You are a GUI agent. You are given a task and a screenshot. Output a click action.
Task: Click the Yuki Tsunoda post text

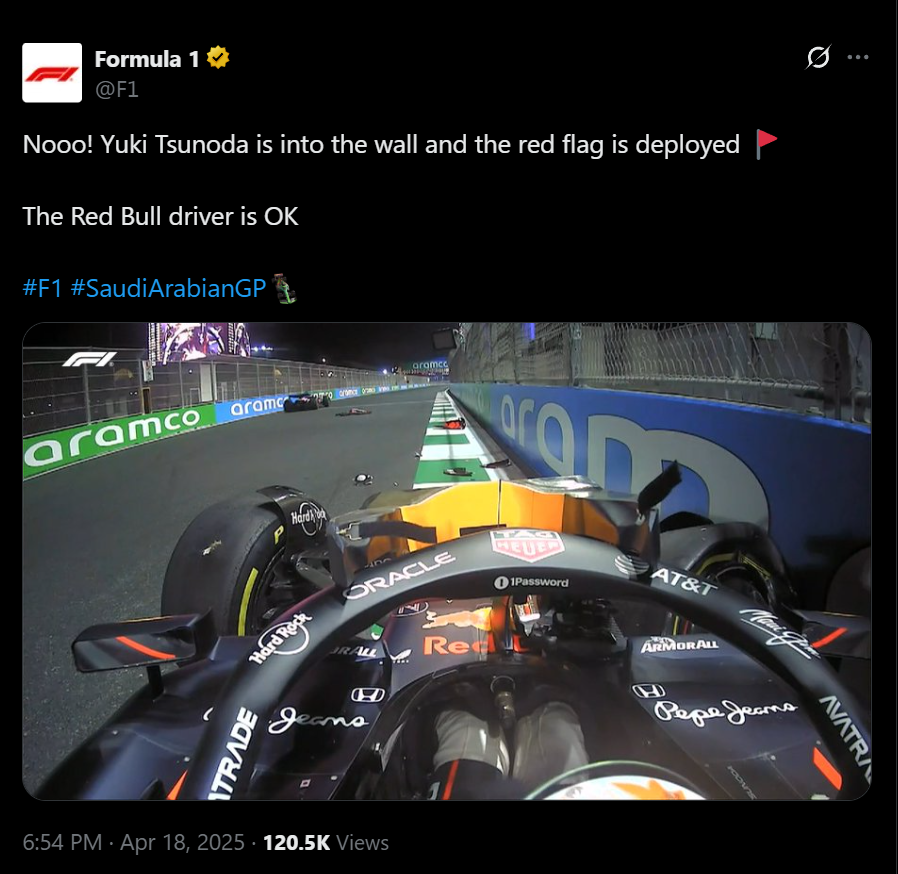tap(381, 144)
